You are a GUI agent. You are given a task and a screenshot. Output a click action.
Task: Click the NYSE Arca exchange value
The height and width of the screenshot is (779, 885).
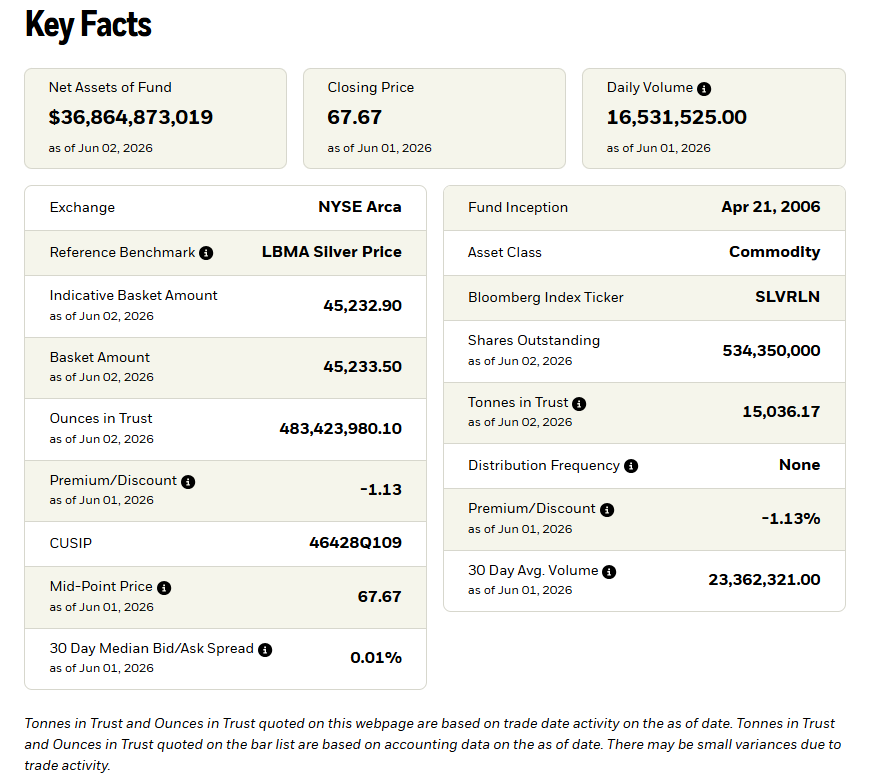(360, 207)
